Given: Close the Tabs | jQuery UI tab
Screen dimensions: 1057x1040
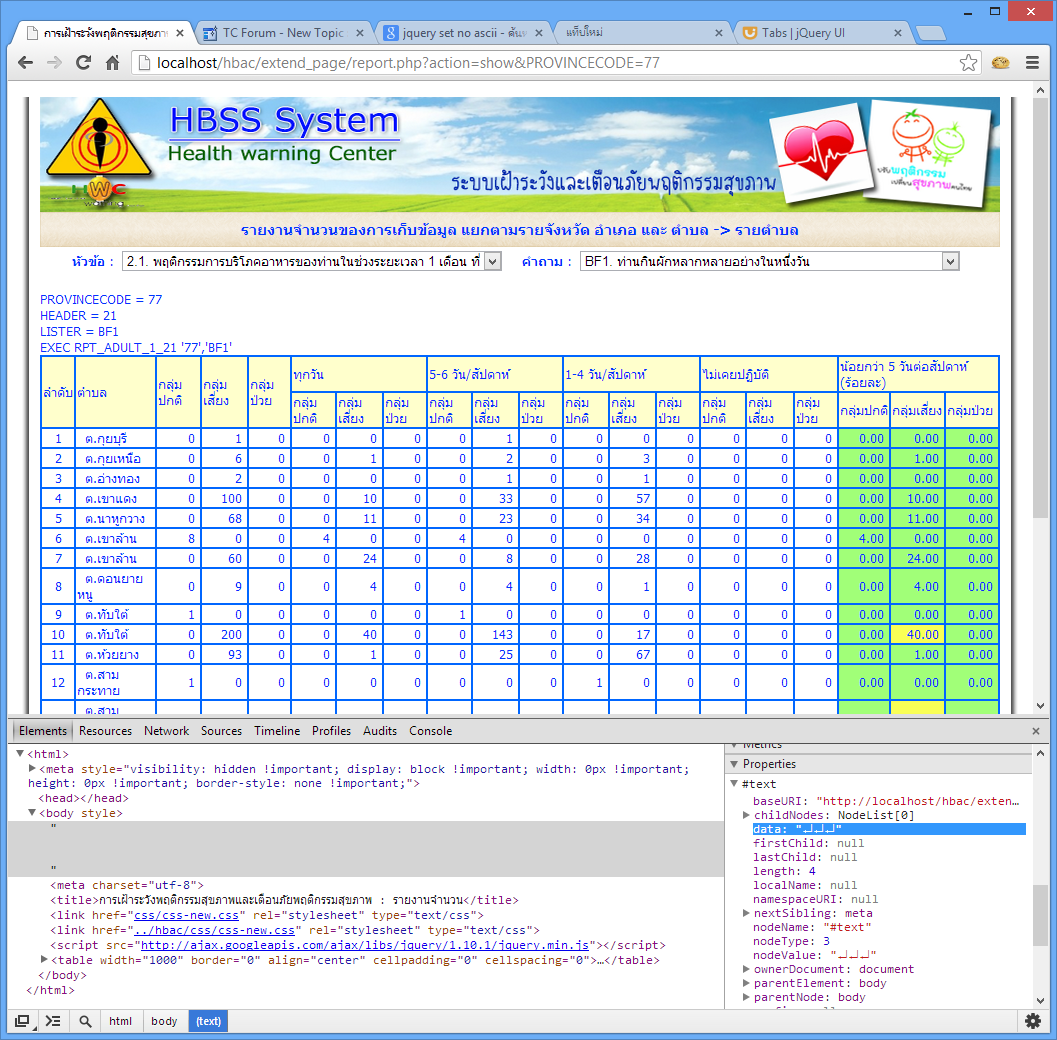Looking at the screenshot, I should point(898,33).
